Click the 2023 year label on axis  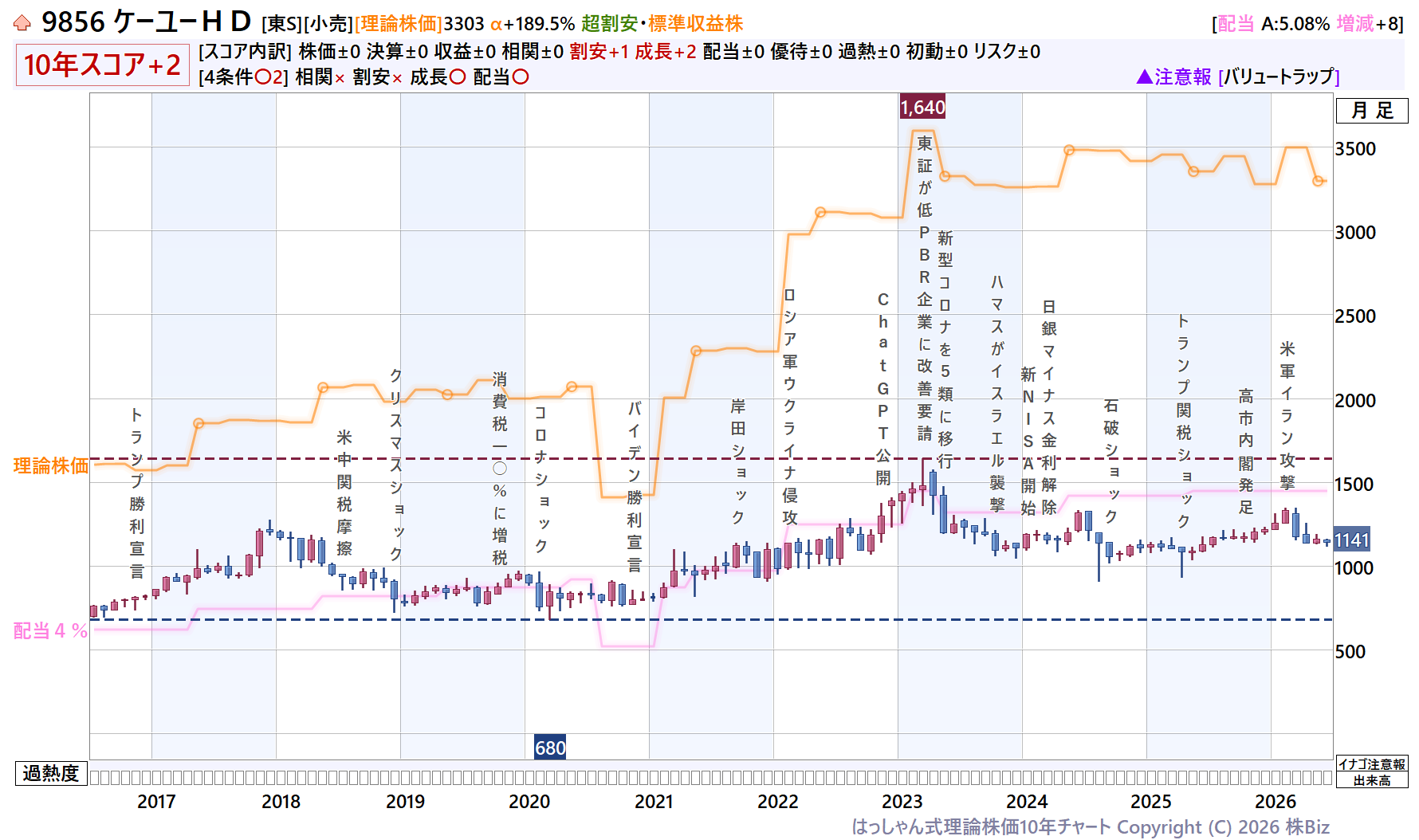(x=902, y=802)
